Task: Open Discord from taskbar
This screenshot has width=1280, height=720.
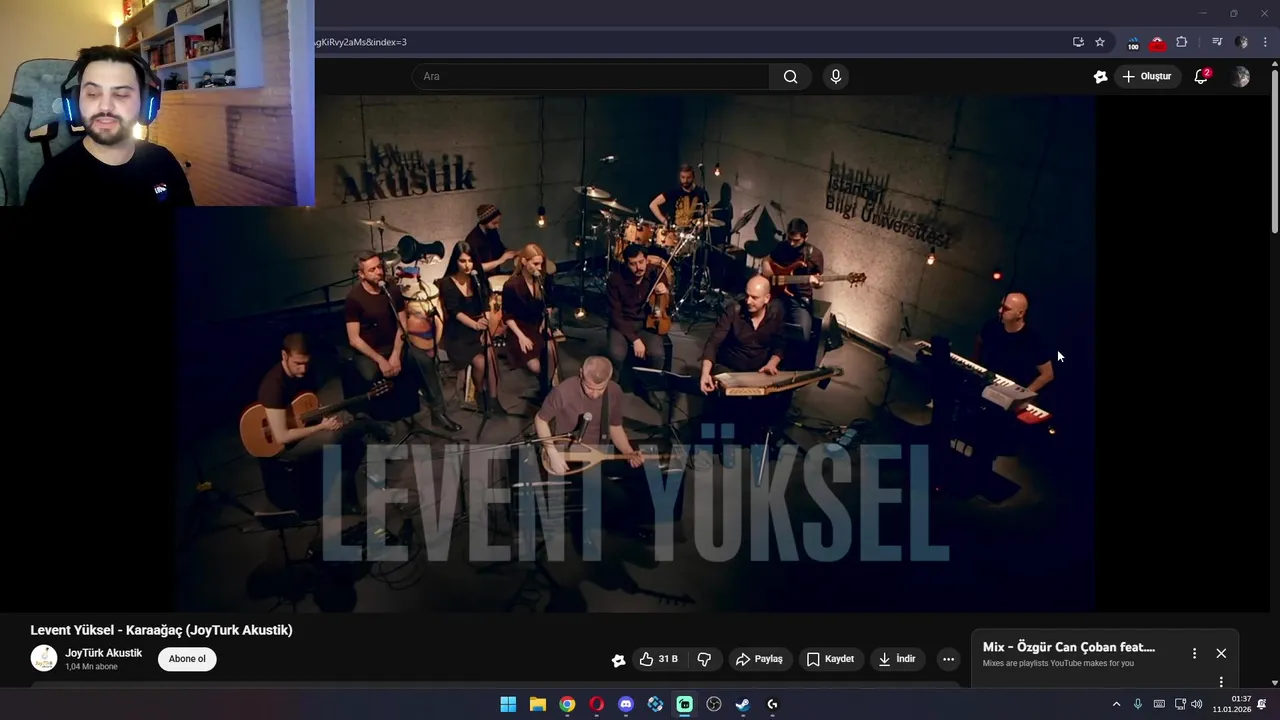Action: (626, 704)
